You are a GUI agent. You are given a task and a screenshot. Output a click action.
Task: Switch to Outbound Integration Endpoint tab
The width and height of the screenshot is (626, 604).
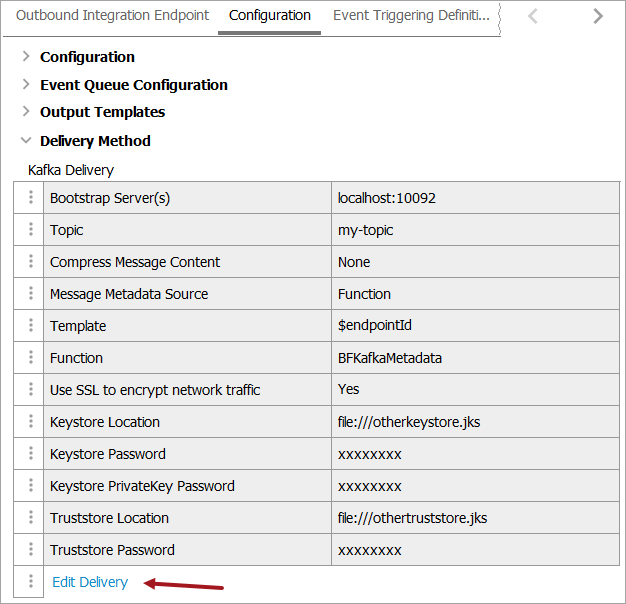112,16
